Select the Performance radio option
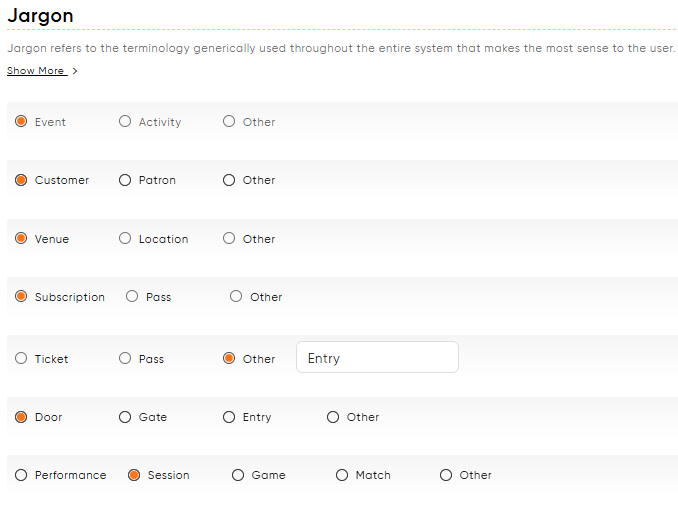678x505 pixels. tap(21, 475)
